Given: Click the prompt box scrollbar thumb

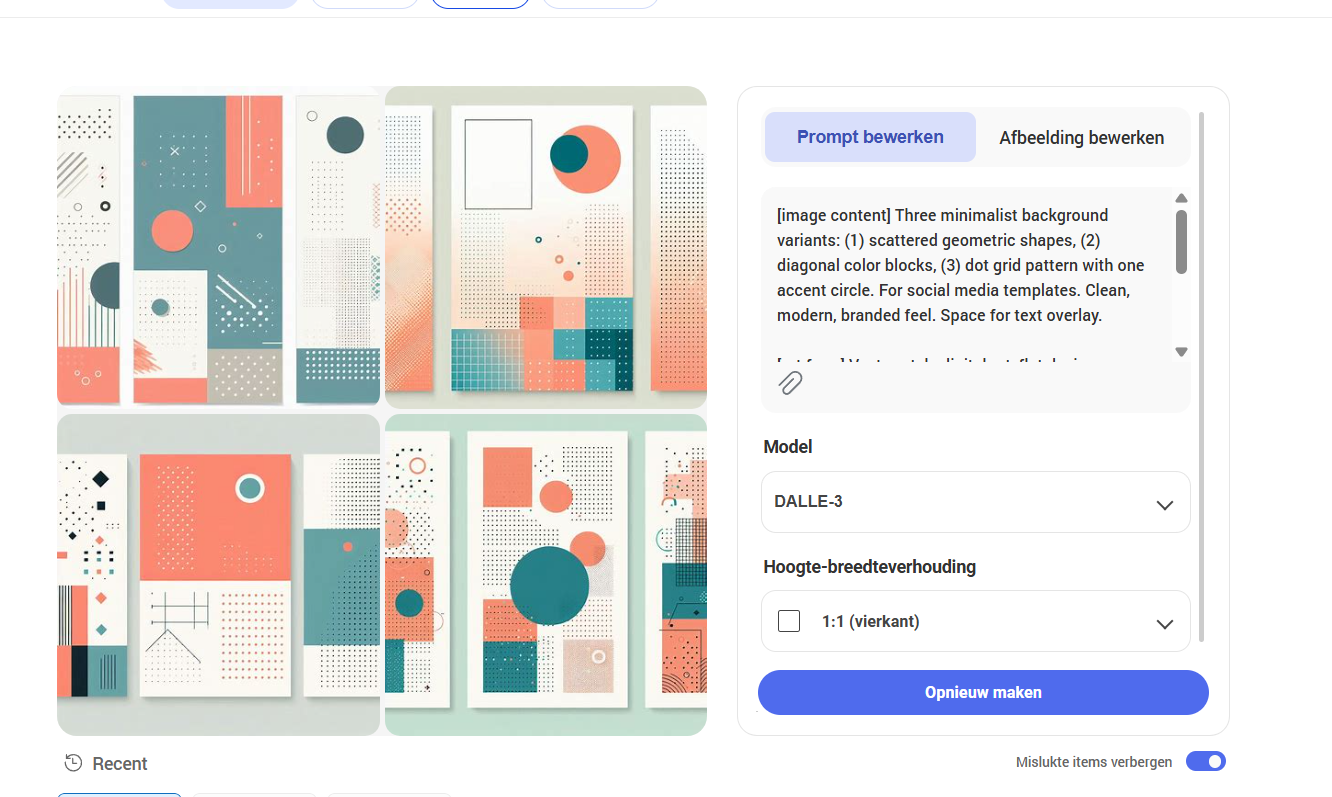Looking at the screenshot, I should [1181, 241].
